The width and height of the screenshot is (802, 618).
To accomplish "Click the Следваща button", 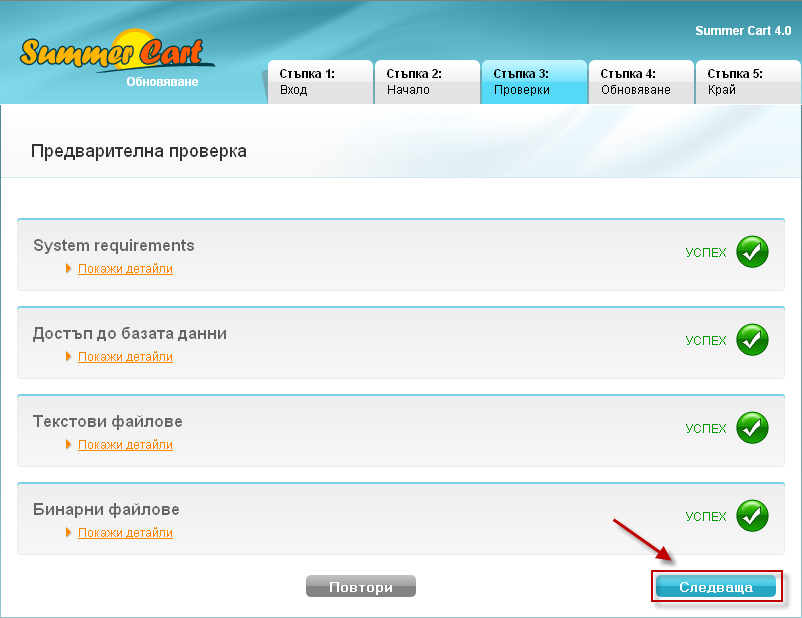I will click(x=716, y=588).
